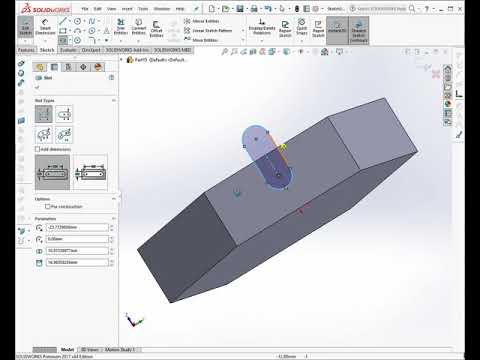This screenshot has width=480, height=360.
Task: Open the Slot tool dropdown arrow
Action: point(70,40)
